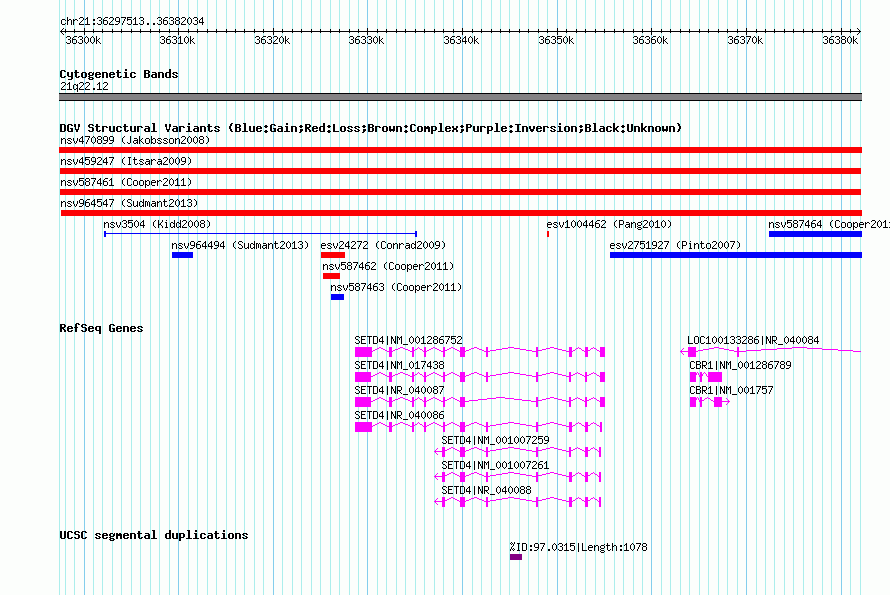Click the LOC100133286|NR_040084 label
890x595 pixels.
click(x=753, y=340)
